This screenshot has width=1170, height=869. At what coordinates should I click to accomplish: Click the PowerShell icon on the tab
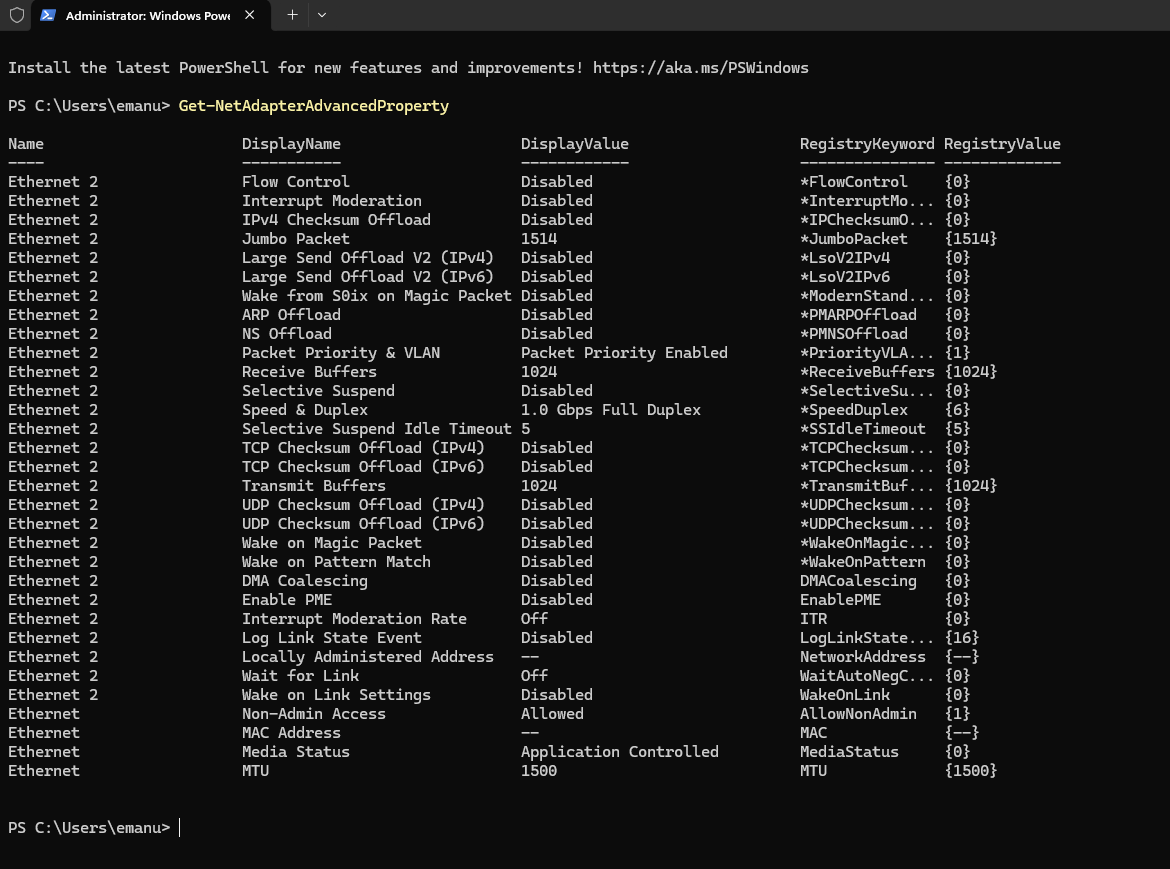(x=47, y=16)
